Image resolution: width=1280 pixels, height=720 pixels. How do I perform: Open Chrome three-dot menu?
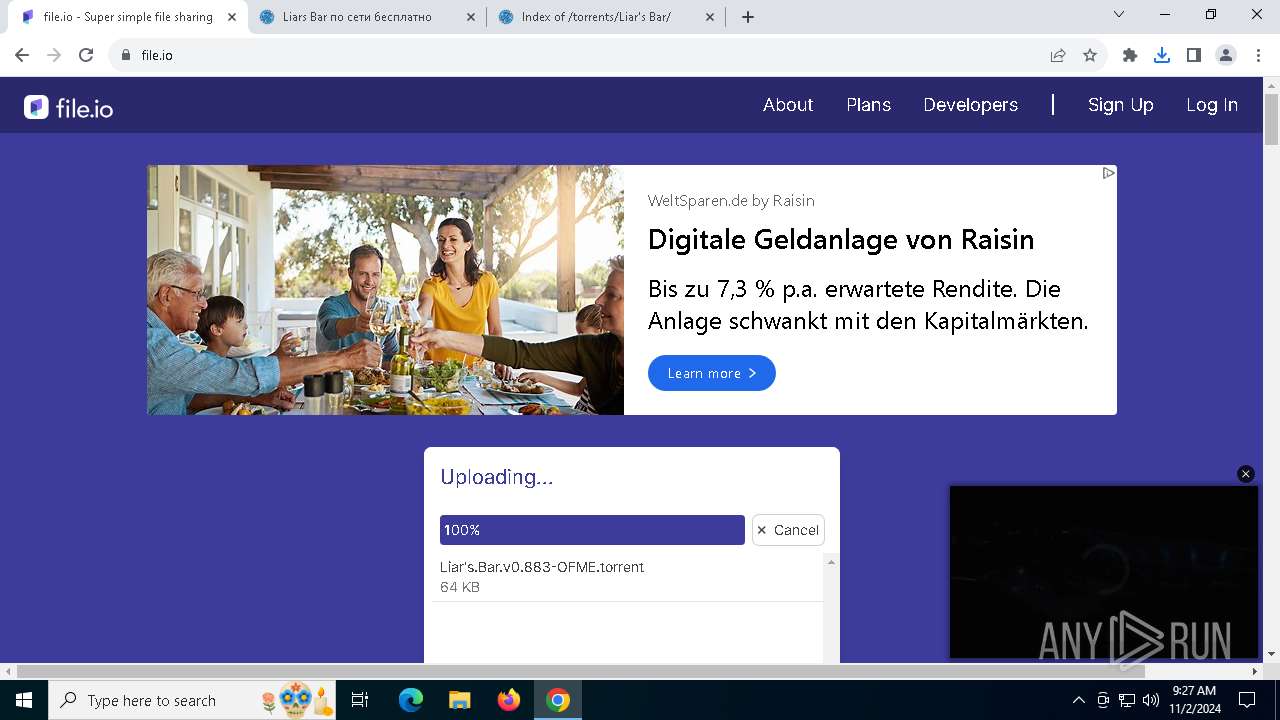click(x=1258, y=55)
